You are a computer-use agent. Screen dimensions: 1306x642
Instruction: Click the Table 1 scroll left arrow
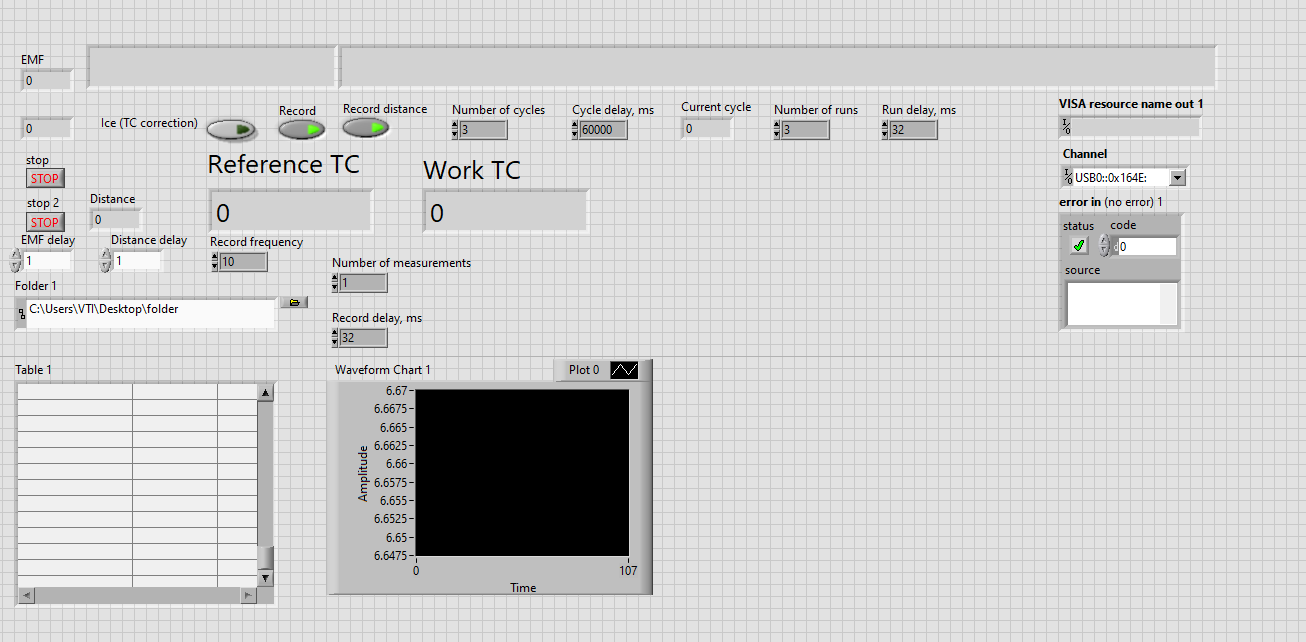[x=26, y=596]
